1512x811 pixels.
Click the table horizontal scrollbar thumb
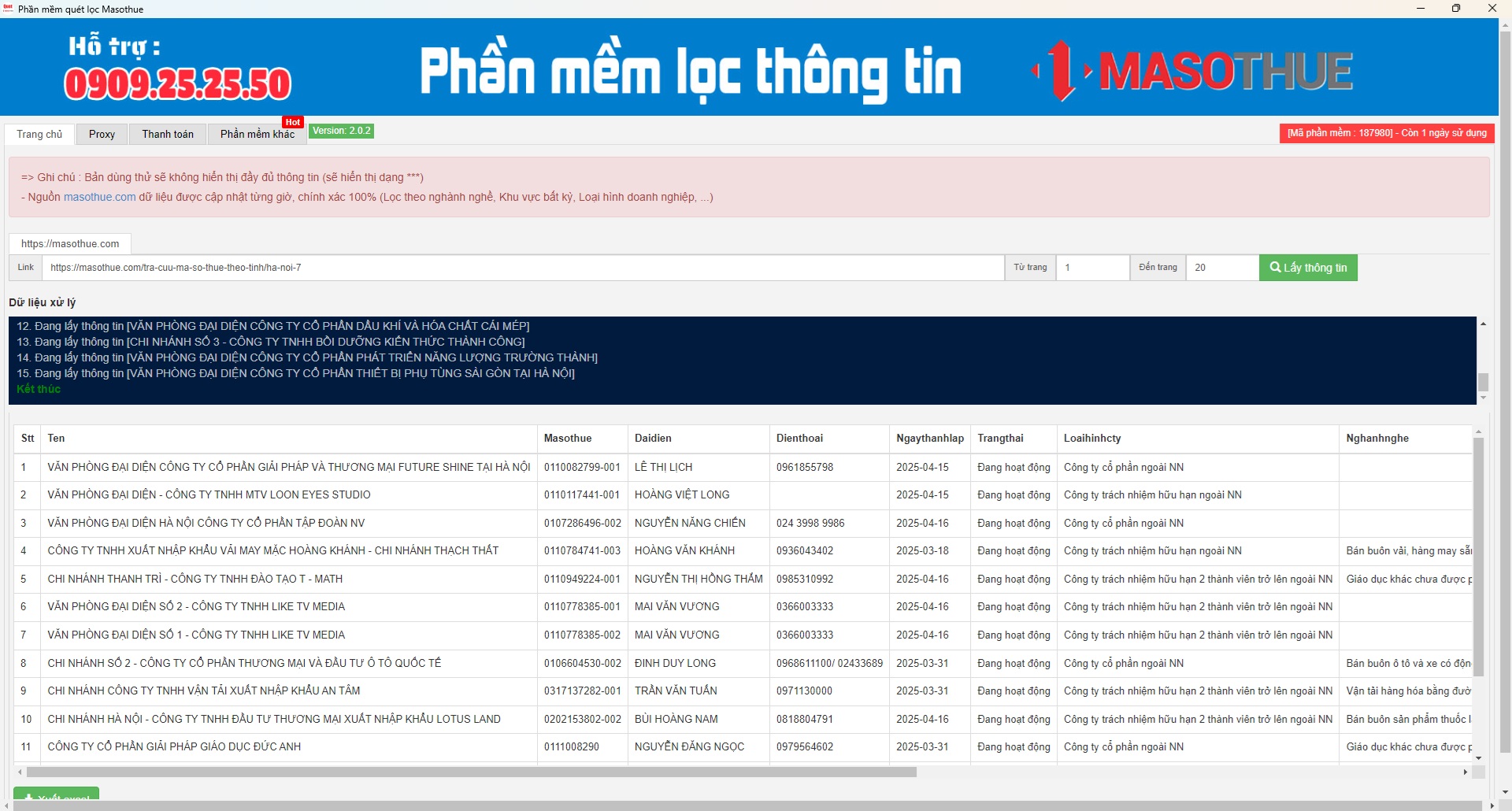[472, 772]
